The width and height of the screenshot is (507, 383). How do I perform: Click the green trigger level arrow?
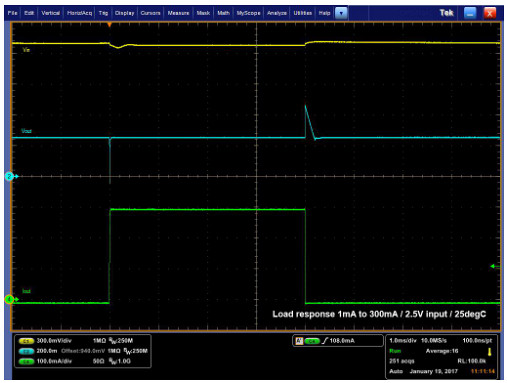tap(495, 266)
